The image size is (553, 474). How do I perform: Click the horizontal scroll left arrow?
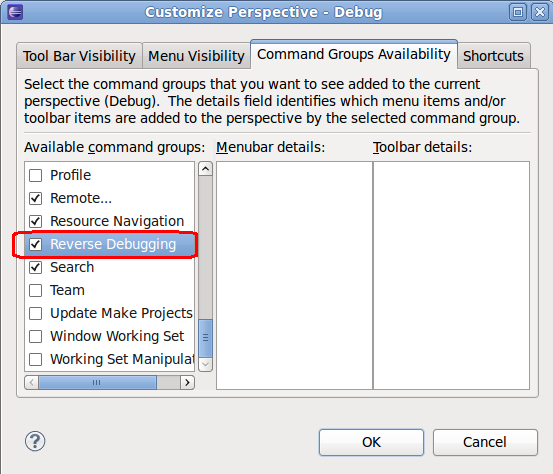click(31, 382)
